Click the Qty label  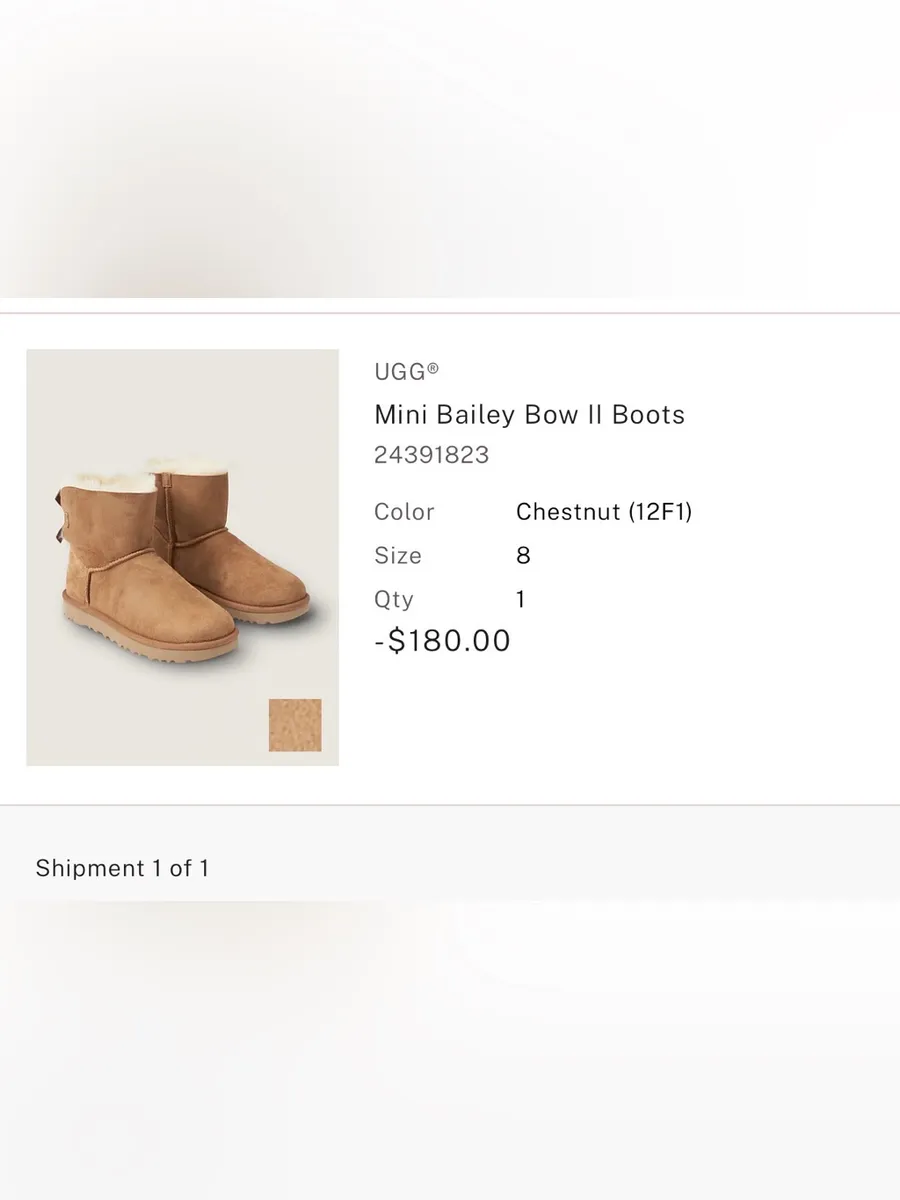[x=394, y=600]
